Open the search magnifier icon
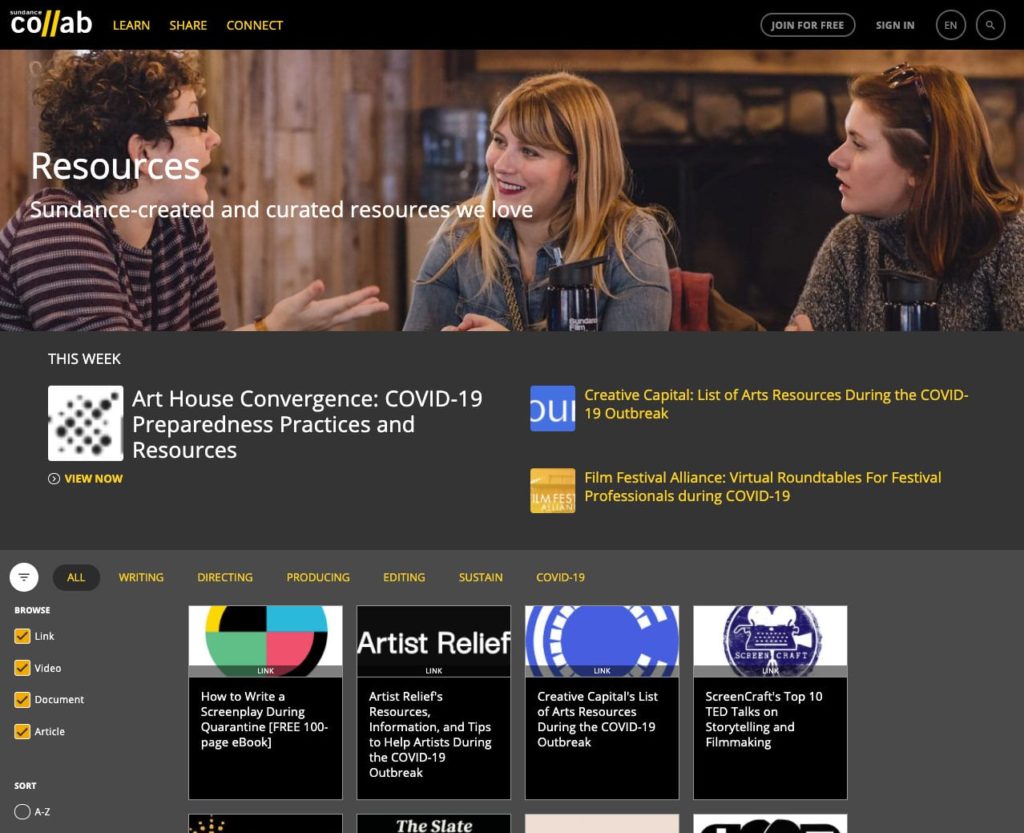 pyautogui.click(x=990, y=25)
